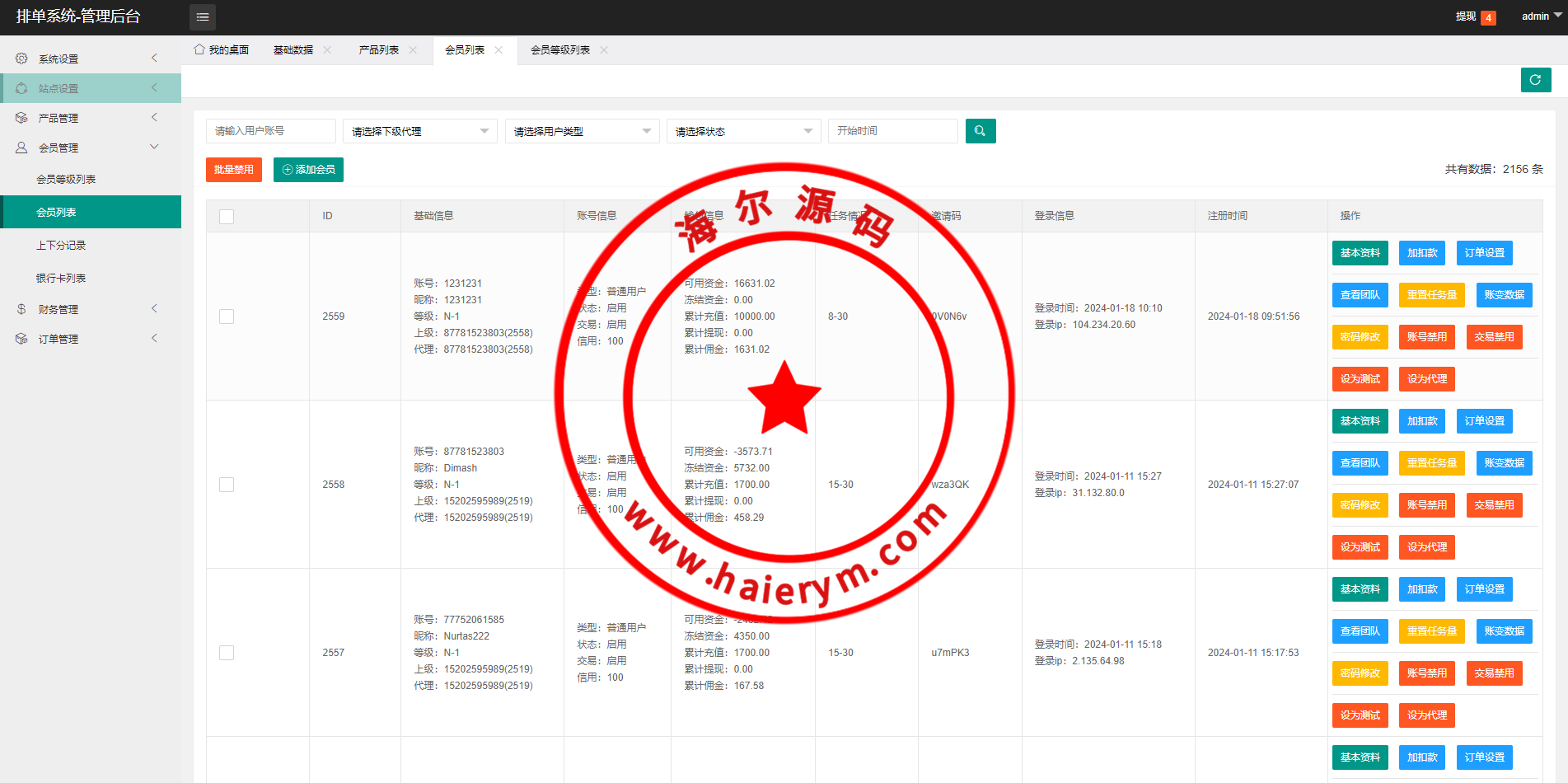Click the green refresh icon button
Screen dimensions: 1568x783
point(1535,80)
